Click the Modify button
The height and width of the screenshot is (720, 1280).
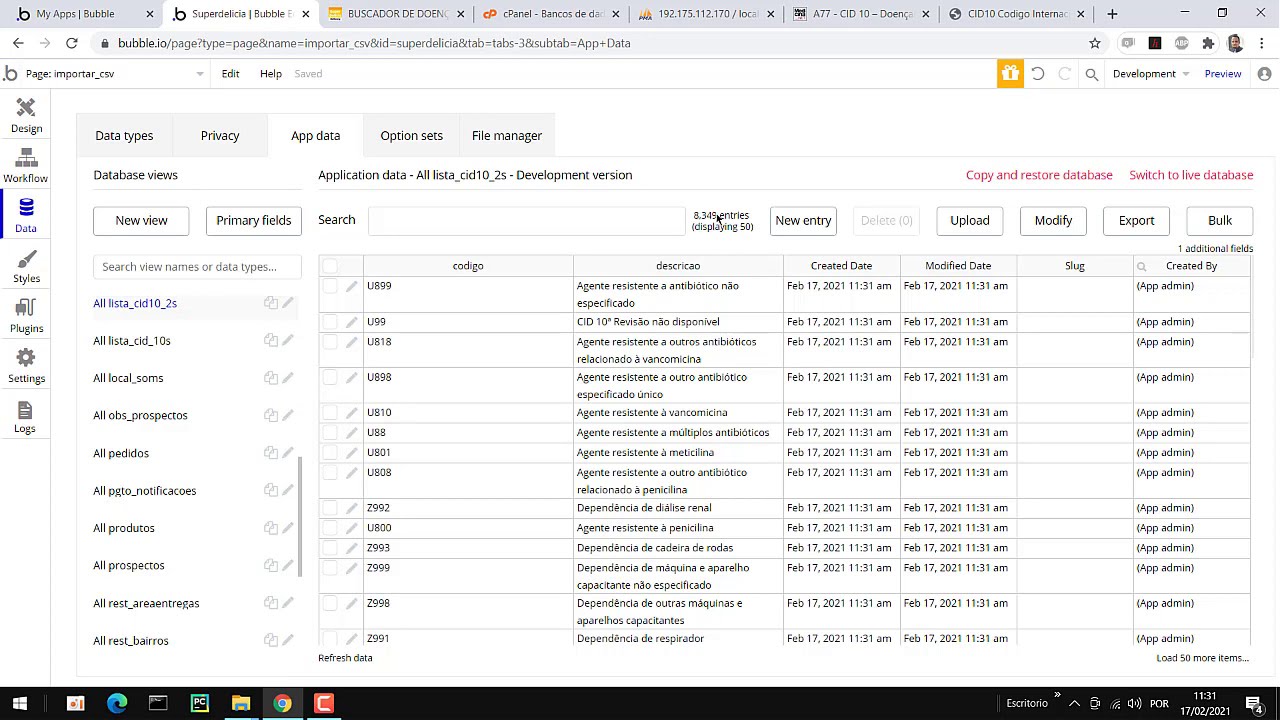[1053, 221]
